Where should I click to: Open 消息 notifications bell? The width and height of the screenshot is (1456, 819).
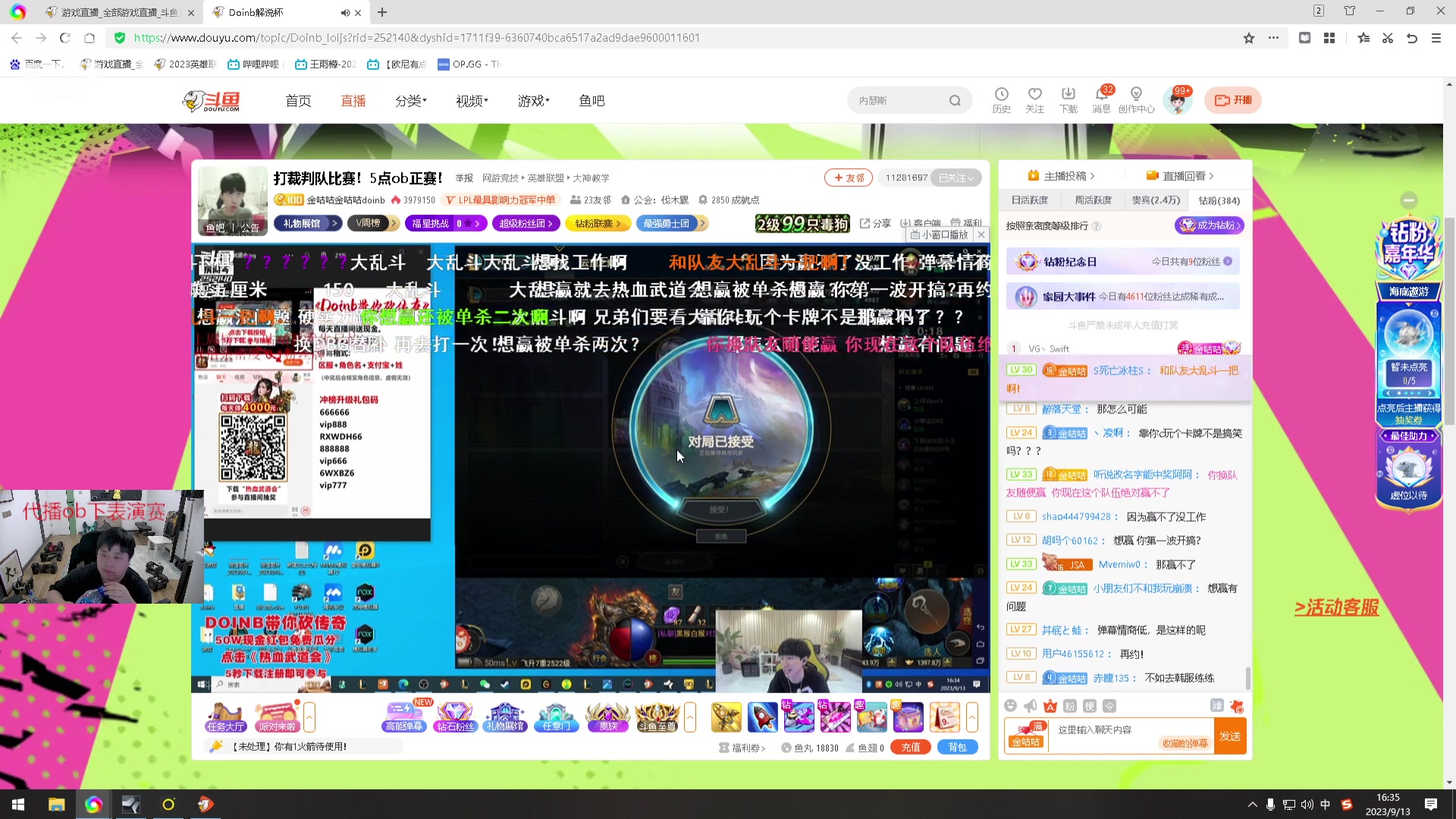[x=1101, y=100]
